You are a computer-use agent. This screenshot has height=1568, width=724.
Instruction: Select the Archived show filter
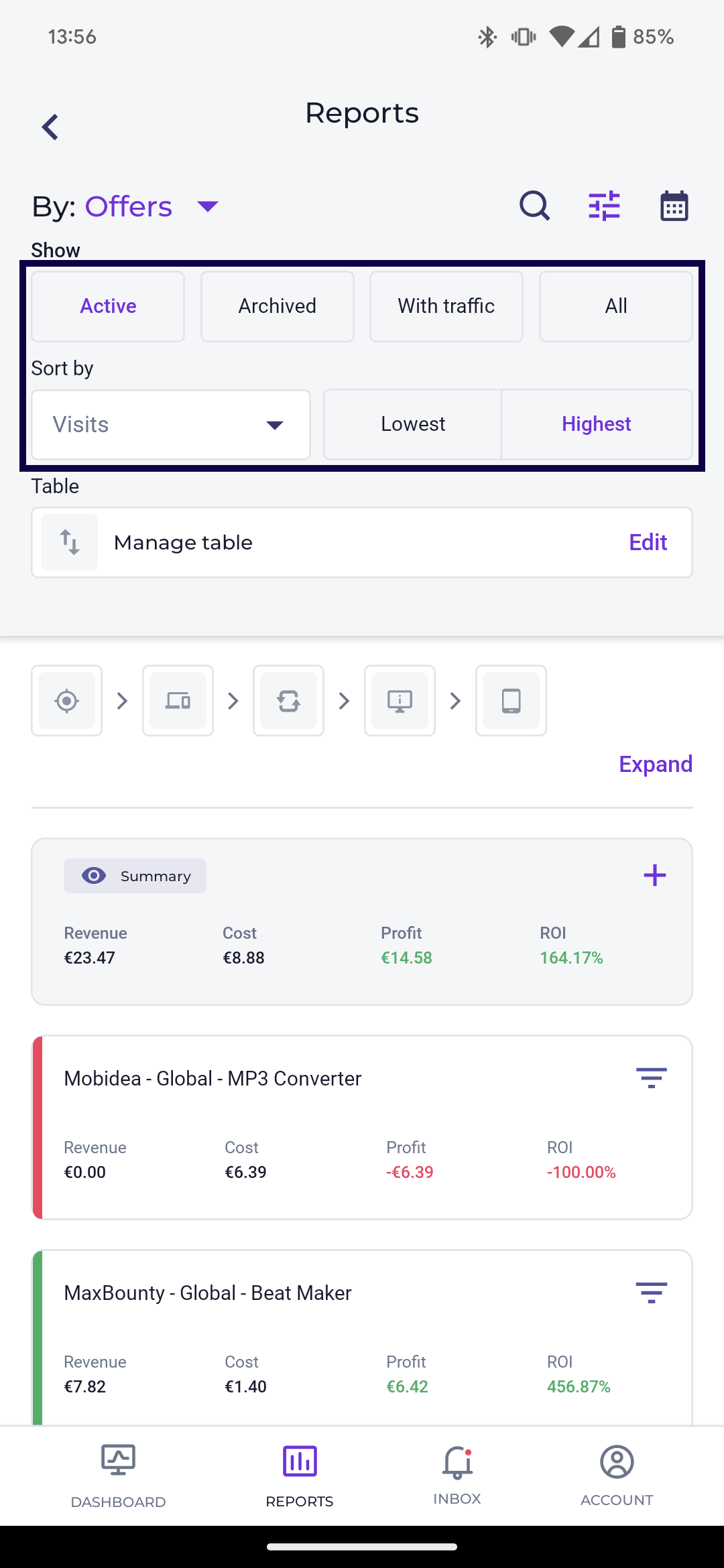coord(277,306)
